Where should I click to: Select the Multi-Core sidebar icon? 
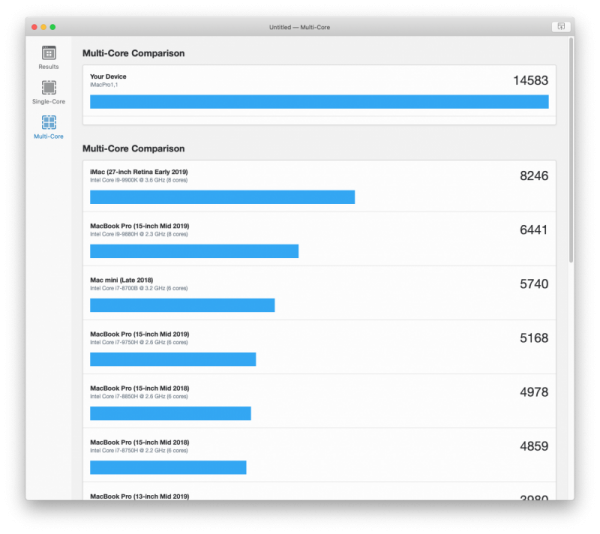(49, 122)
